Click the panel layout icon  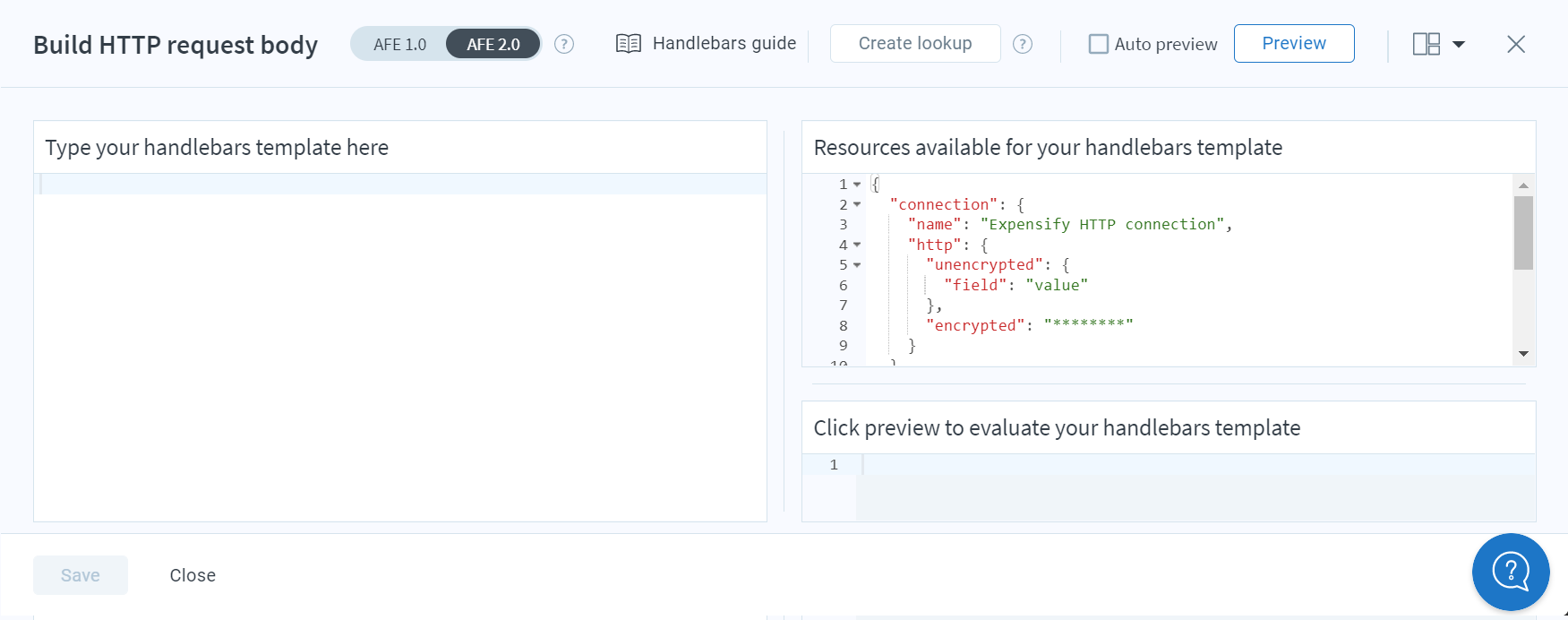point(1427,44)
